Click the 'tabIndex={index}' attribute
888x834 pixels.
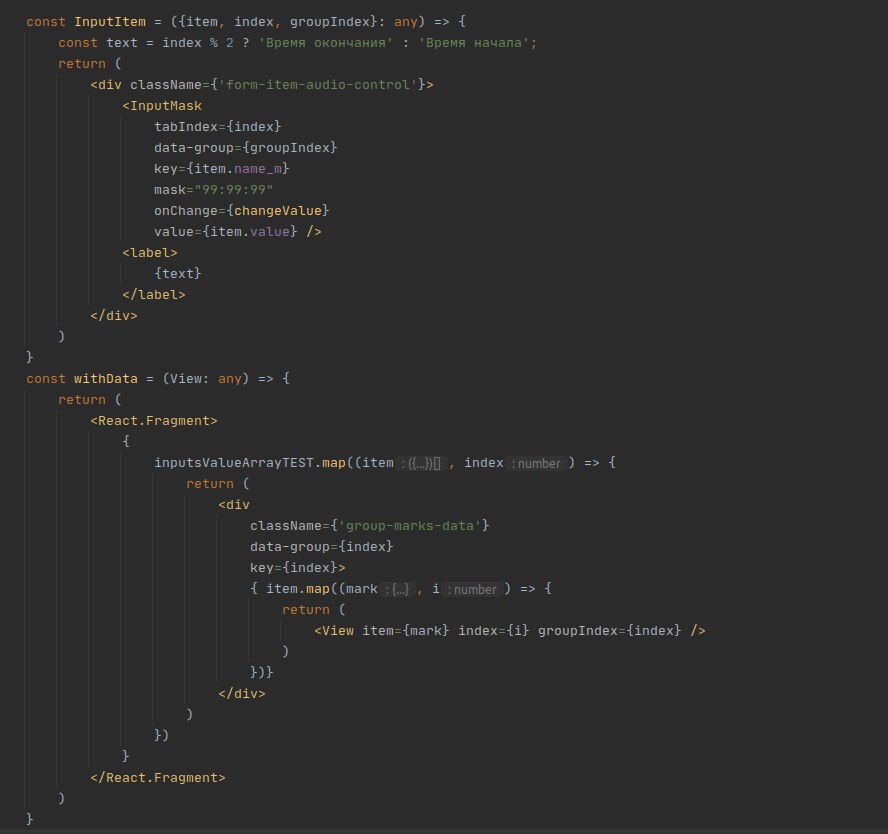point(217,127)
